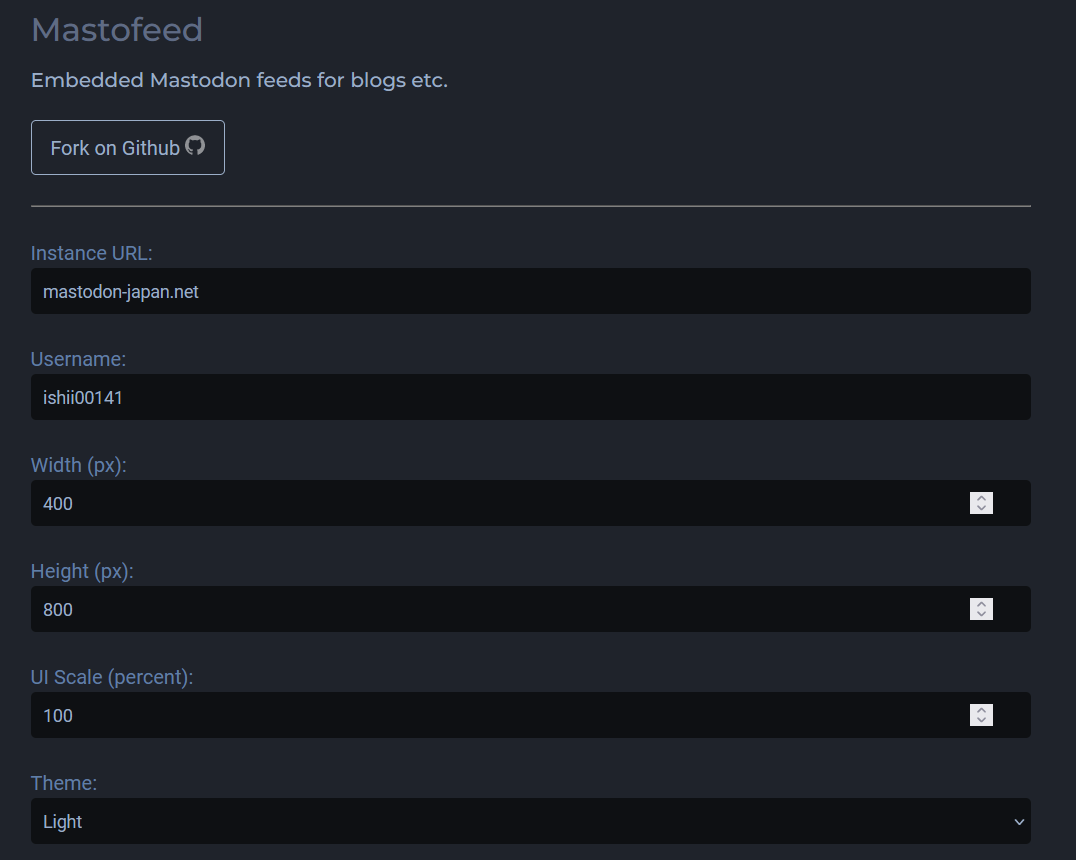Image resolution: width=1076 pixels, height=860 pixels.
Task: Open the Fork on Github button
Action: point(128,148)
